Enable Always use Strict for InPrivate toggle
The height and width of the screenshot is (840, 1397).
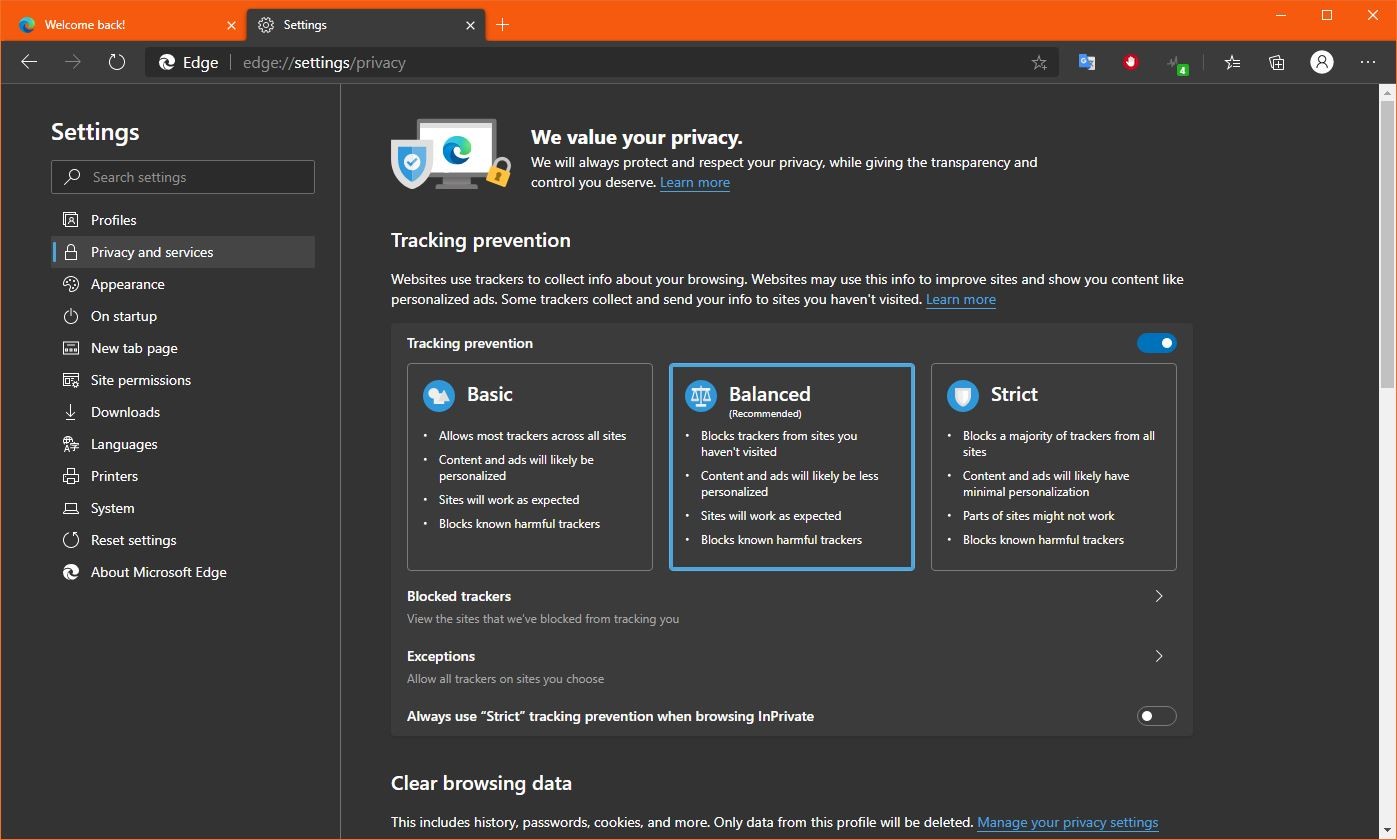point(1156,716)
